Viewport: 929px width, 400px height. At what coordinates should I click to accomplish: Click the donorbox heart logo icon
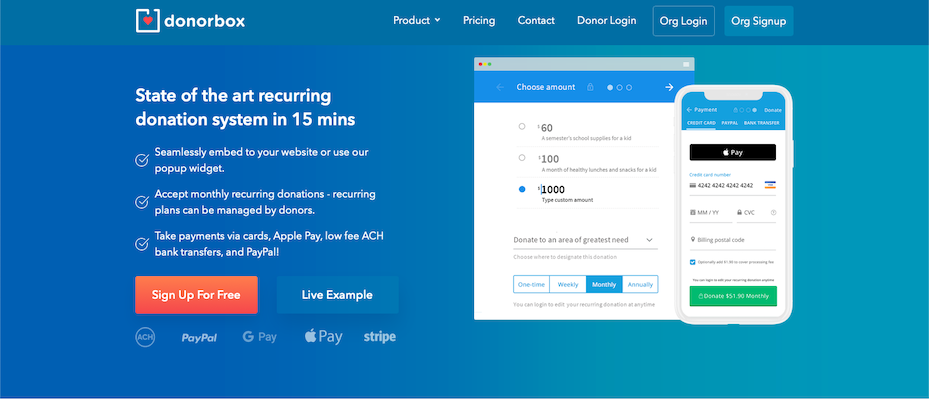click(x=148, y=21)
